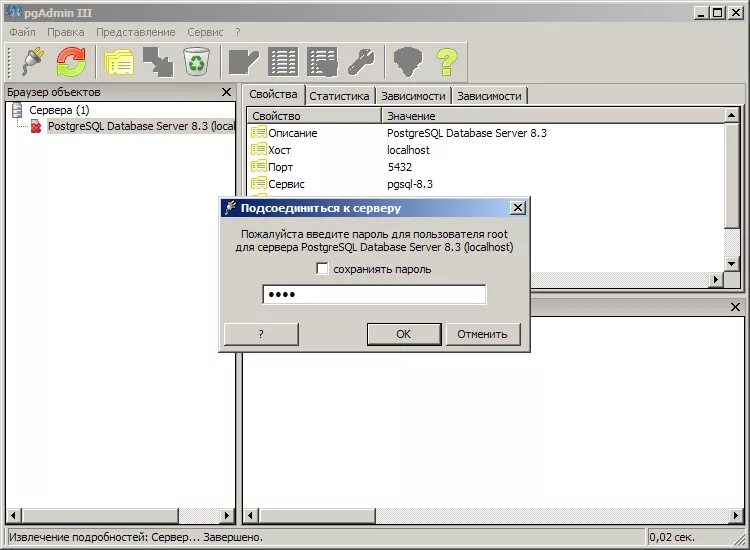Click the view data grid icon
This screenshot has height=550, width=750.
coord(283,62)
